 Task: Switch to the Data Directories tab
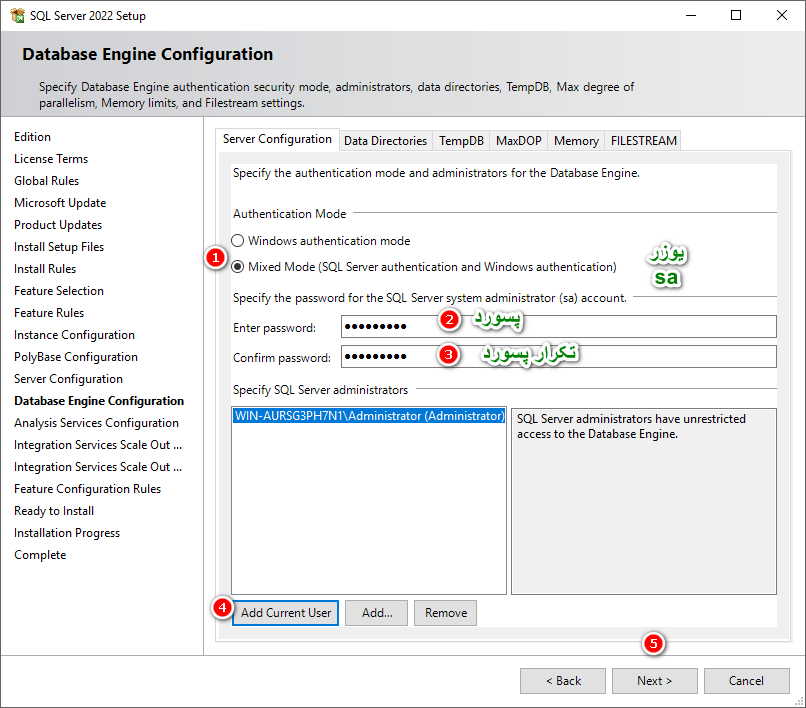click(385, 140)
